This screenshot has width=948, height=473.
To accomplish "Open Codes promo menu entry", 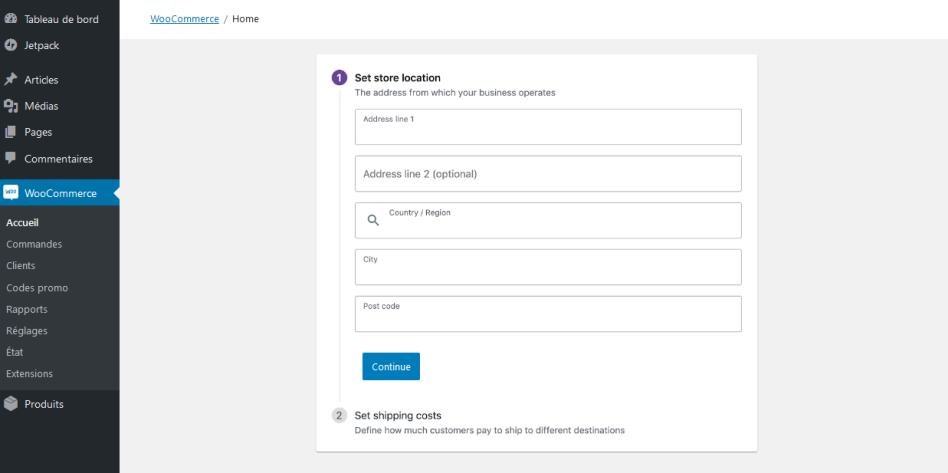I will pyautogui.click(x=37, y=288).
